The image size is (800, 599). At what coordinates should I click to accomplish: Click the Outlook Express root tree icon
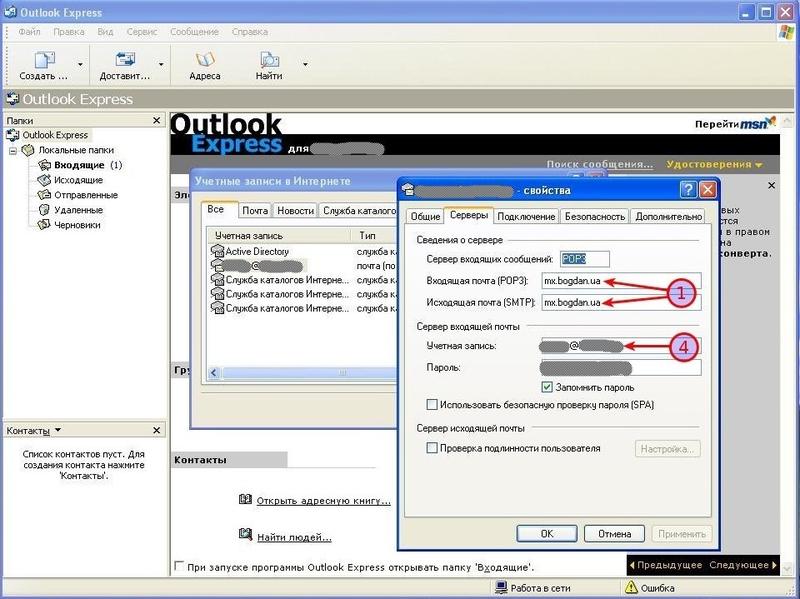click(x=12, y=135)
